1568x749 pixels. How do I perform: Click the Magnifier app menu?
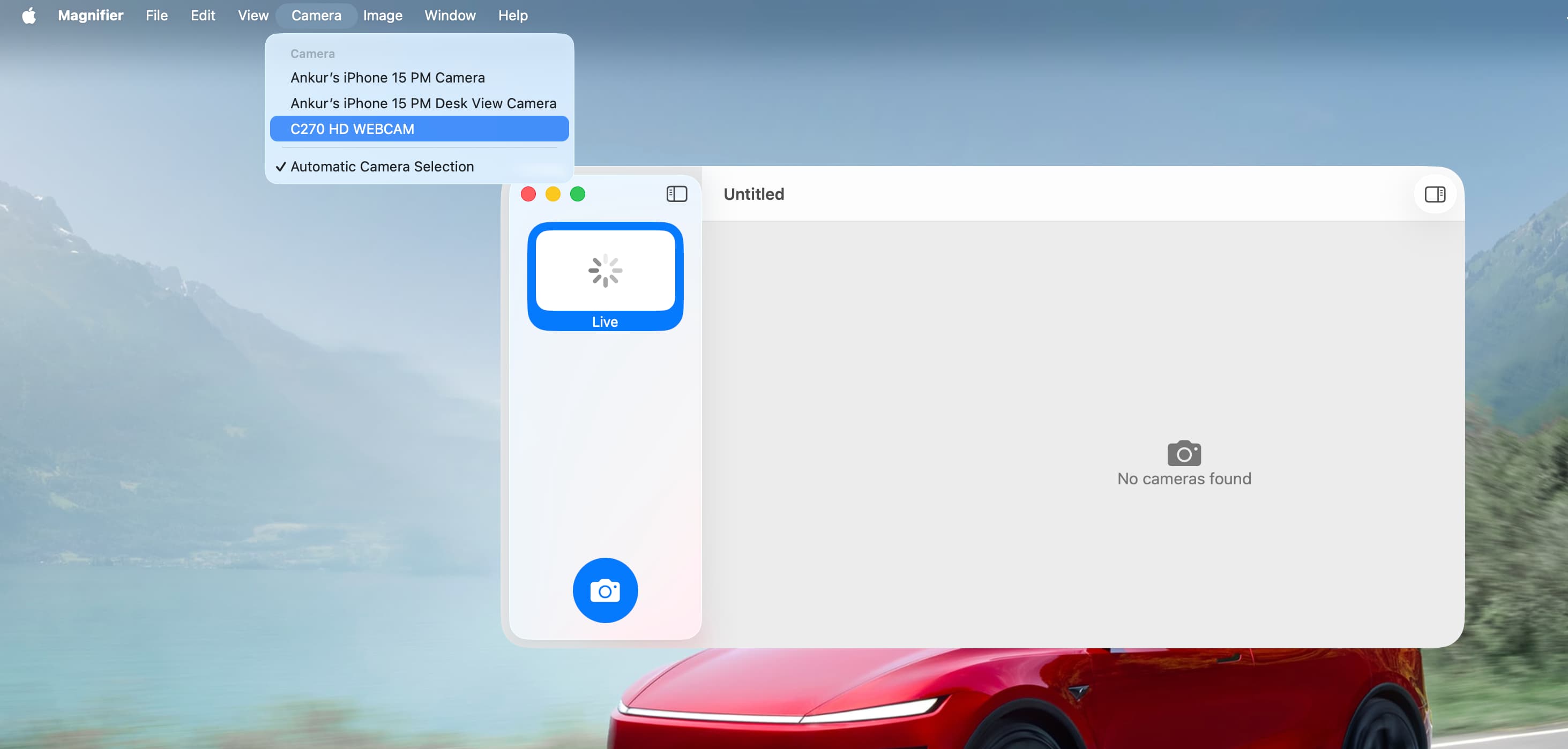coord(90,15)
